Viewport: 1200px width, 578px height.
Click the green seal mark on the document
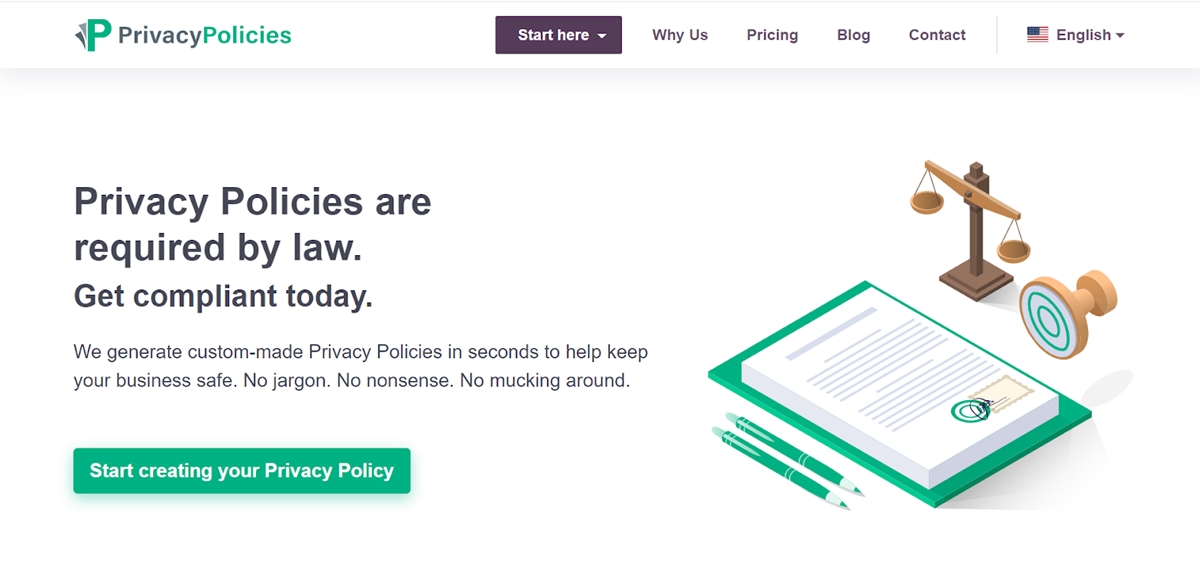click(969, 409)
